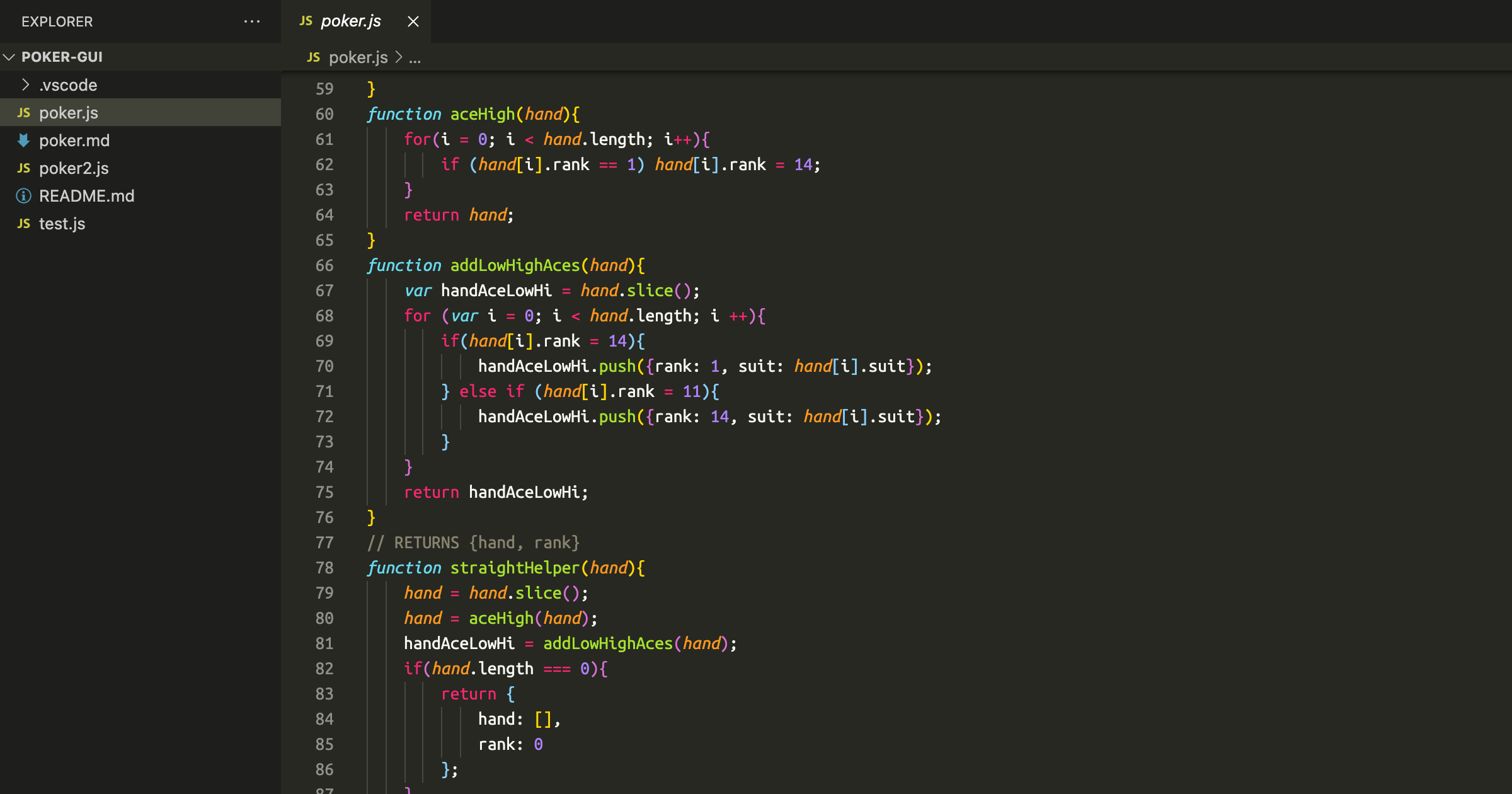Screen dimensions: 1512x794
Task: Close the poker.js tab
Action: point(413,21)
